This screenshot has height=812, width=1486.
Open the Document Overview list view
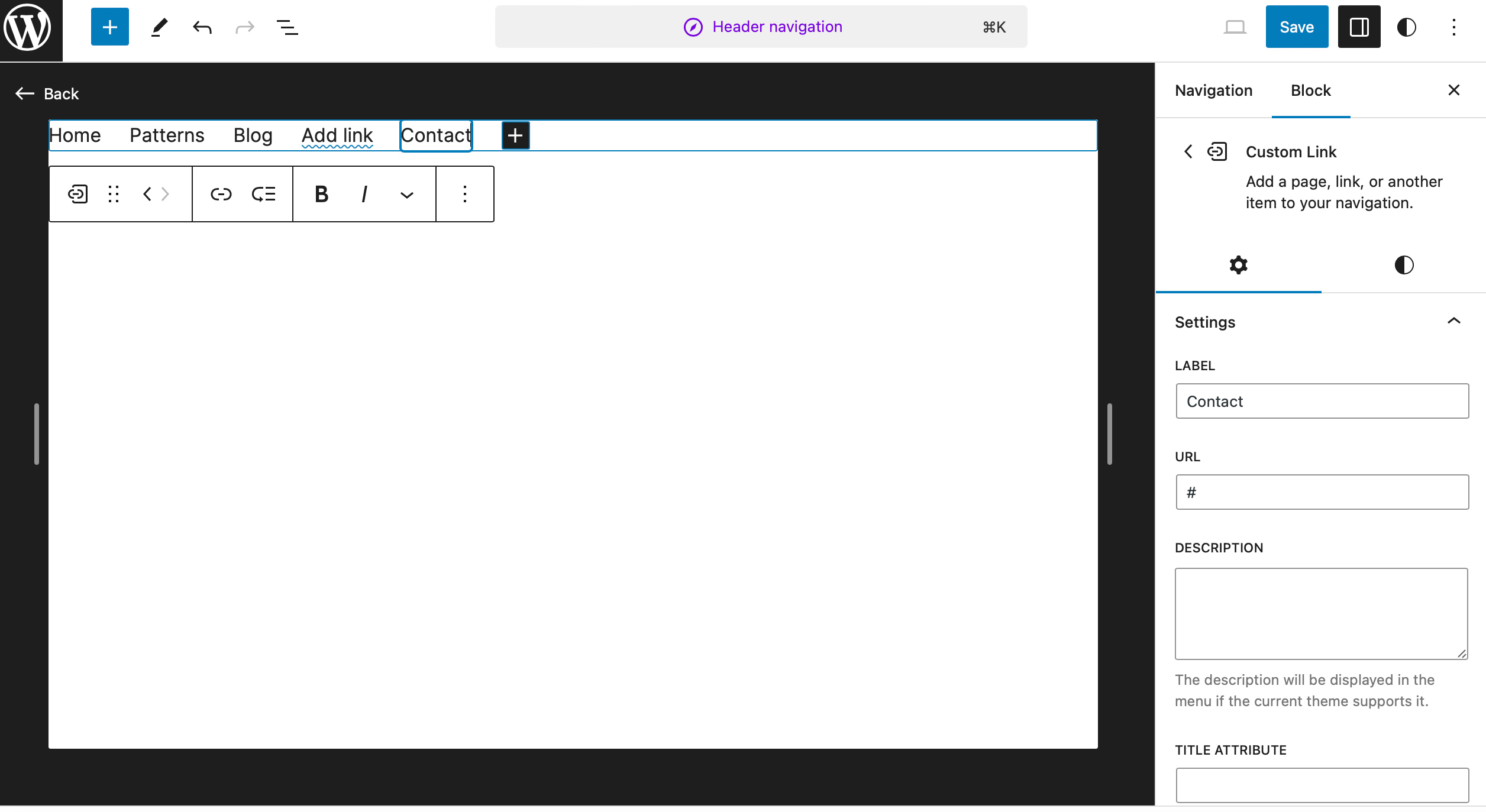pos(287,27)
